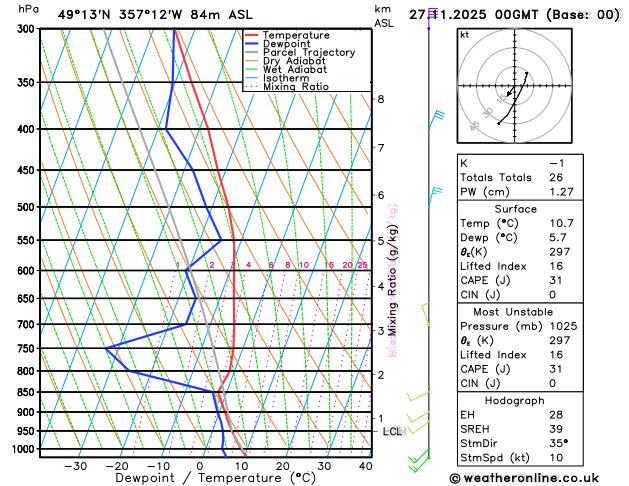The width and height of the screenshot is (629, 486).
Task: Click the Parcel Trajectory legend entry
Action: [300, 53]
